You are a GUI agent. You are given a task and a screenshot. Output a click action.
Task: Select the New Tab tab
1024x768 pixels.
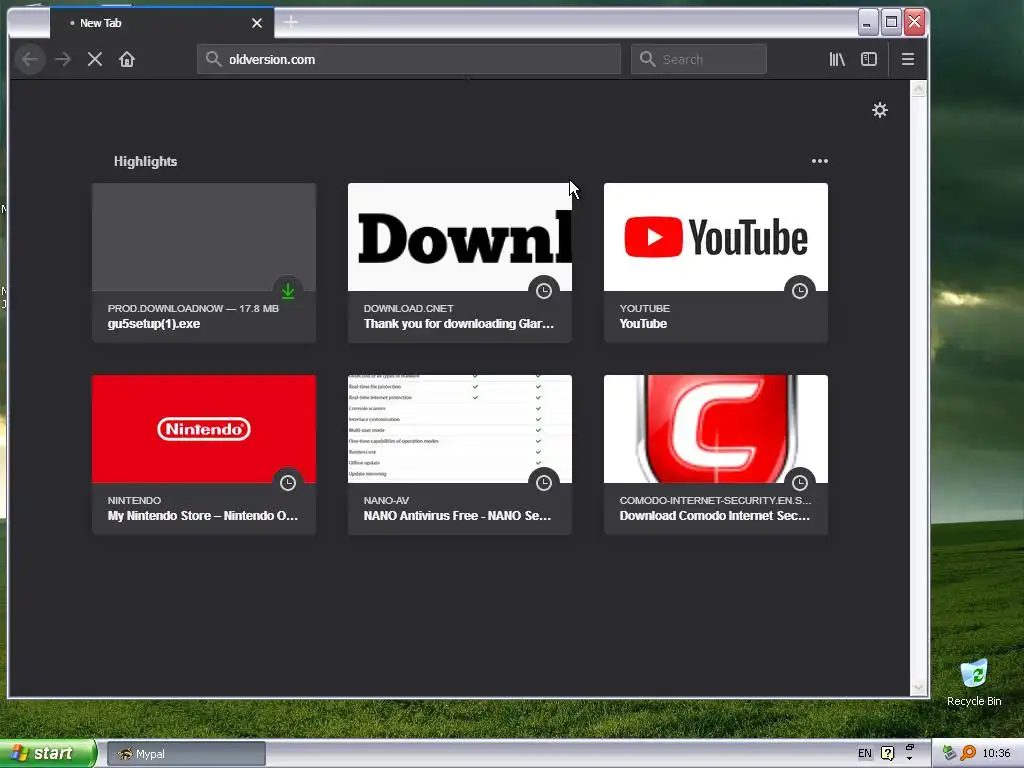point(162,23)
